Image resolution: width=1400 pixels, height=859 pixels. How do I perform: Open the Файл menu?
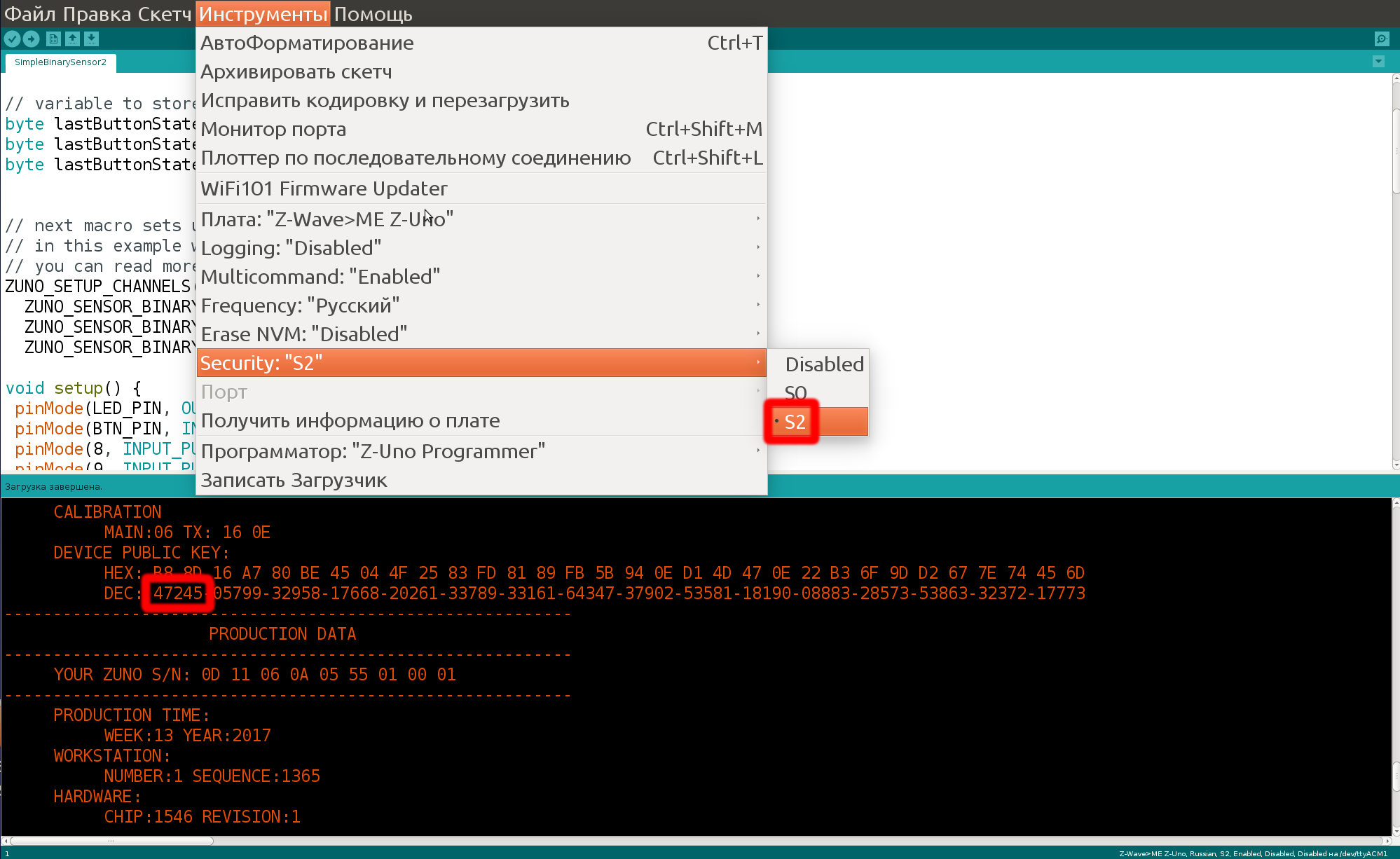click(30, 14)
